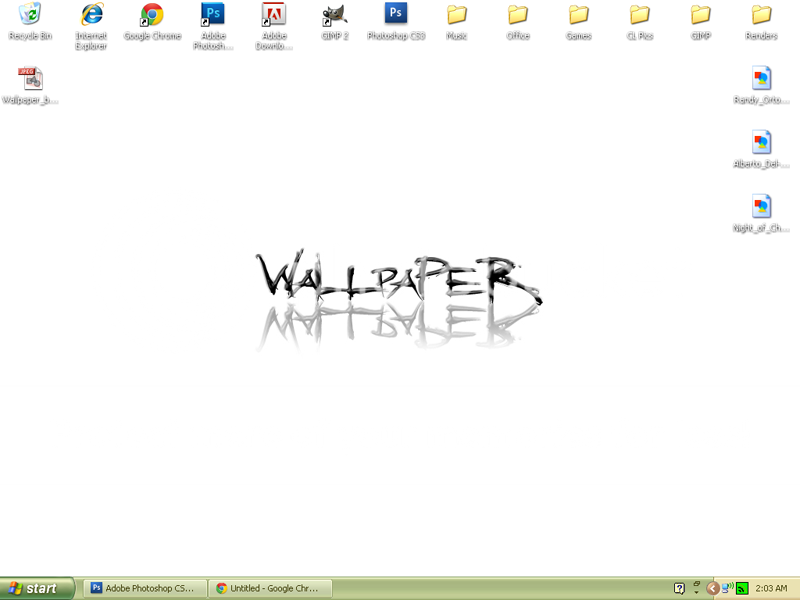Select the Randy_Orto file icon
Screen dimensions: 800x600
click(x=762, y=79)
